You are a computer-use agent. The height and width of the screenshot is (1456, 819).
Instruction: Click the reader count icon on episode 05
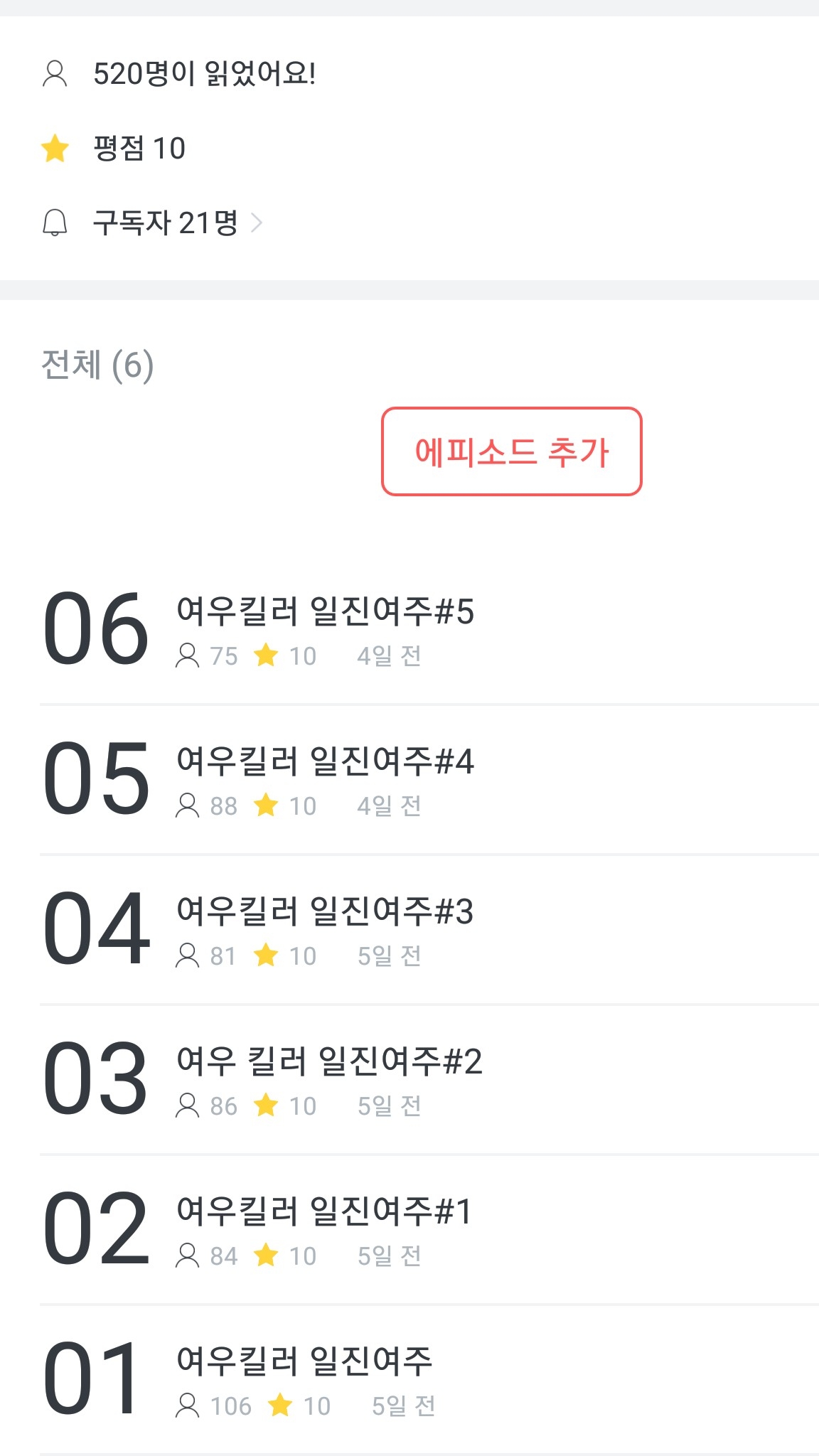pyautogui.click(x=187, y=805)
